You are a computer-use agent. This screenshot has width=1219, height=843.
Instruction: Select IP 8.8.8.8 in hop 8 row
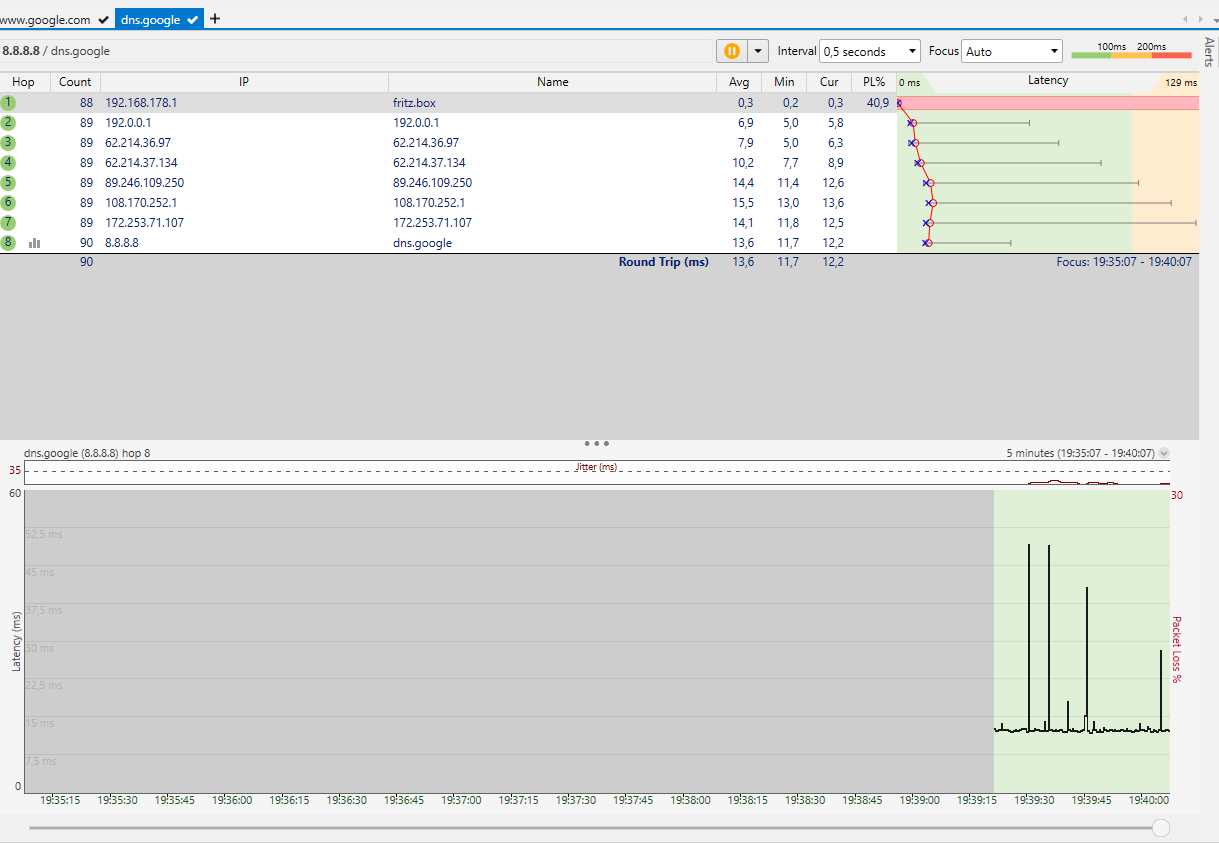pyautogui.click(x=122, y=243)
